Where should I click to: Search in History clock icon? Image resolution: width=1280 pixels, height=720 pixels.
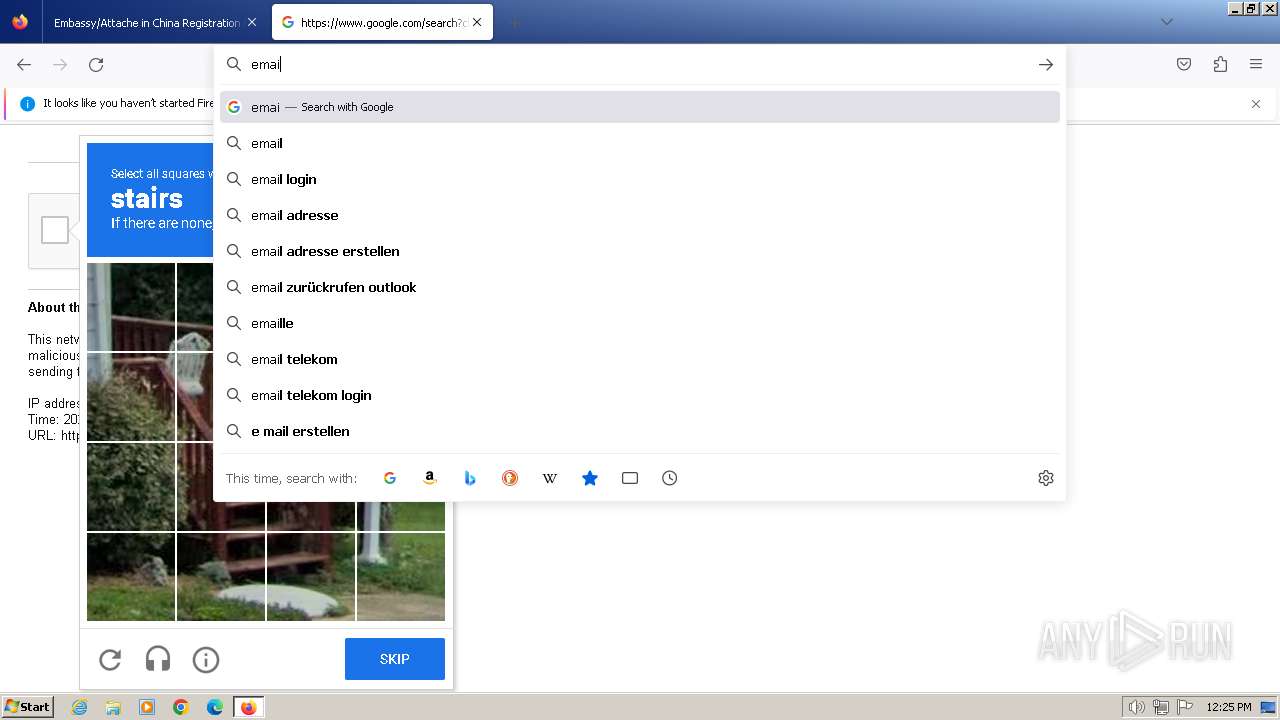click(x=670, y=478)
